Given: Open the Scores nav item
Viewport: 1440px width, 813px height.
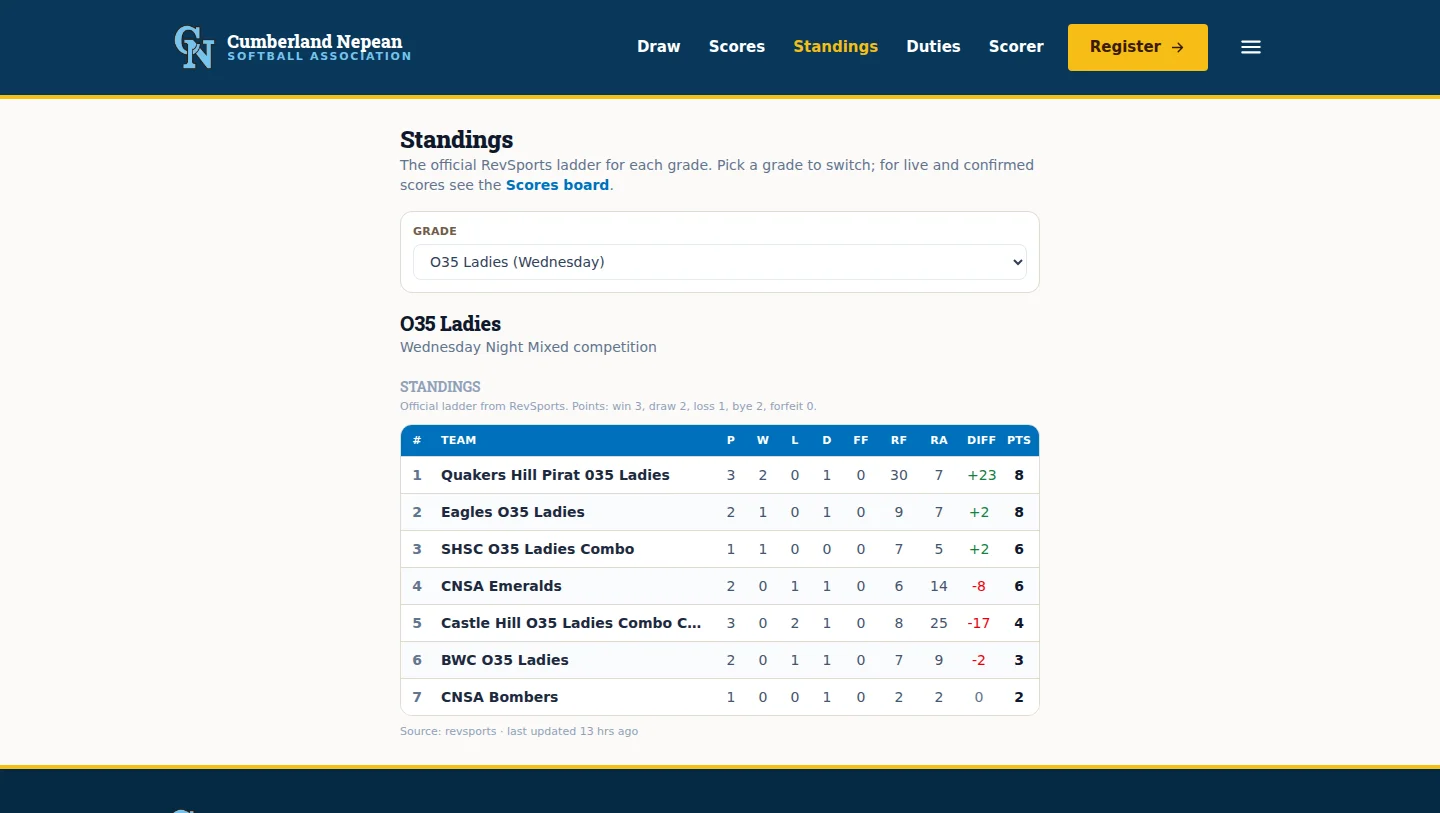Looking at the screenshot, I should (x=737, y=47).
